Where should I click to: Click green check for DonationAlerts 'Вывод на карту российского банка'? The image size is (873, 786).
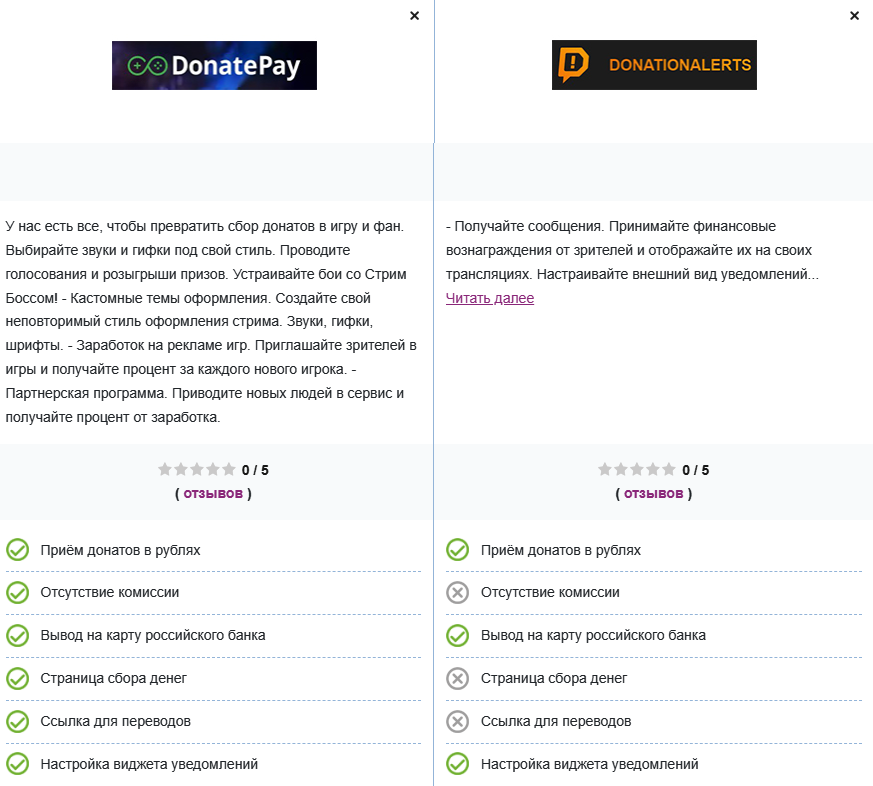[x=457, y=636]
